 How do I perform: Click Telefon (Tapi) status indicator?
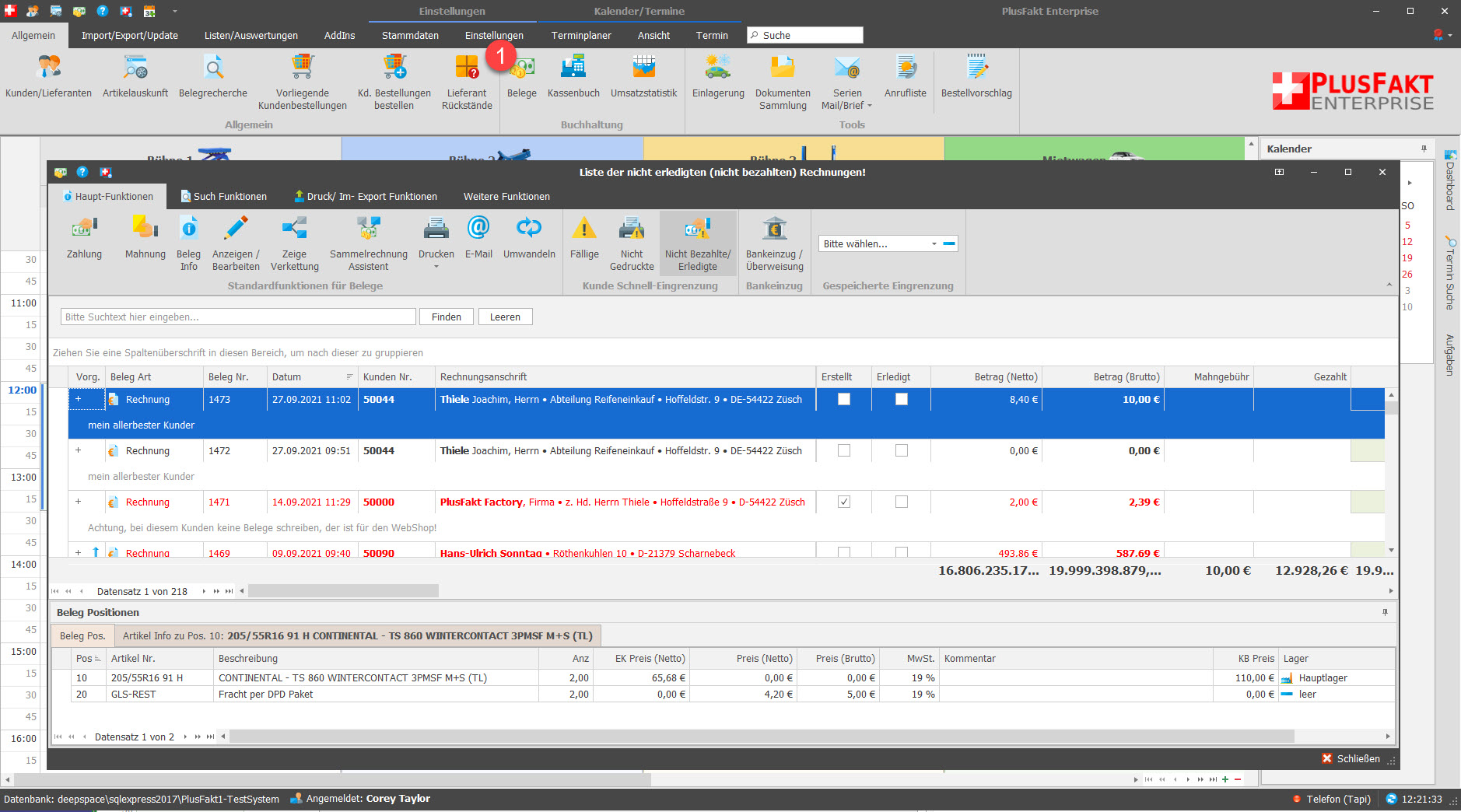click(x=1332, y=799)
